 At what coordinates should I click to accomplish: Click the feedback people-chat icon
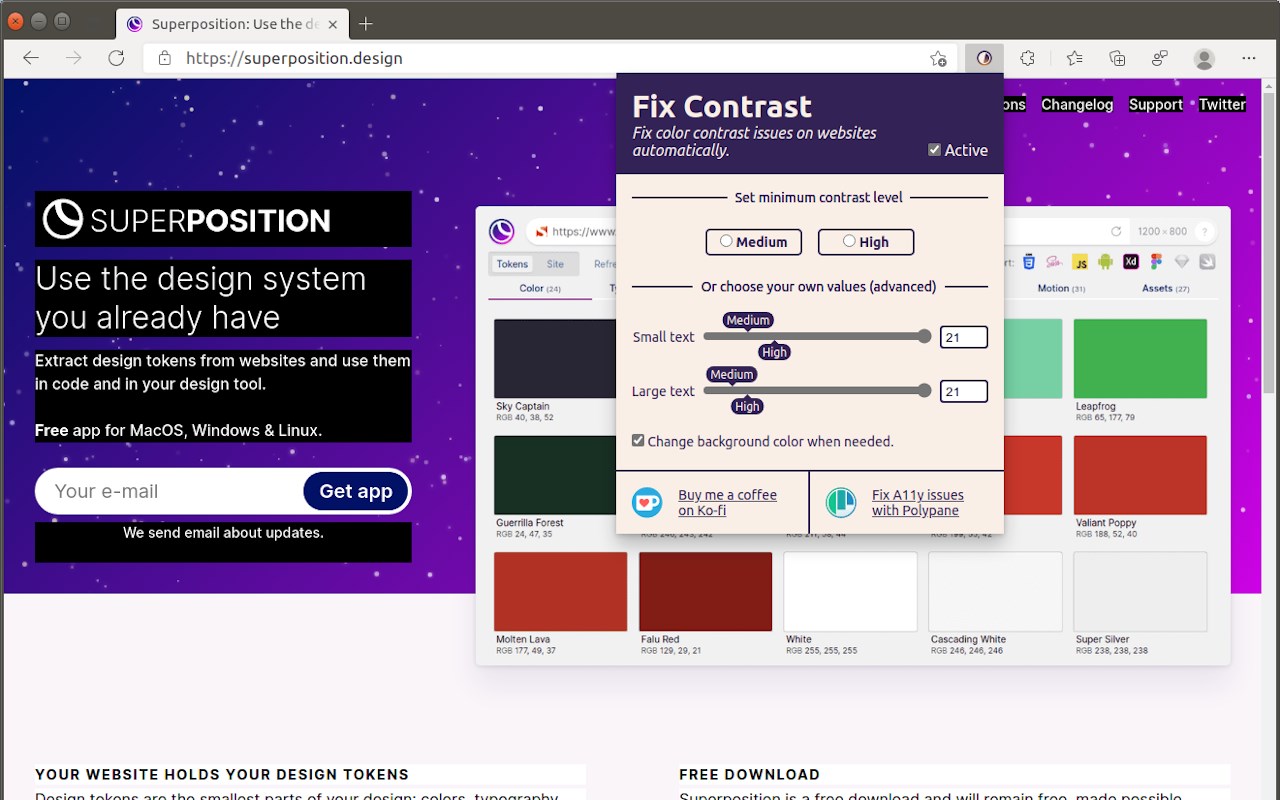1160,58
